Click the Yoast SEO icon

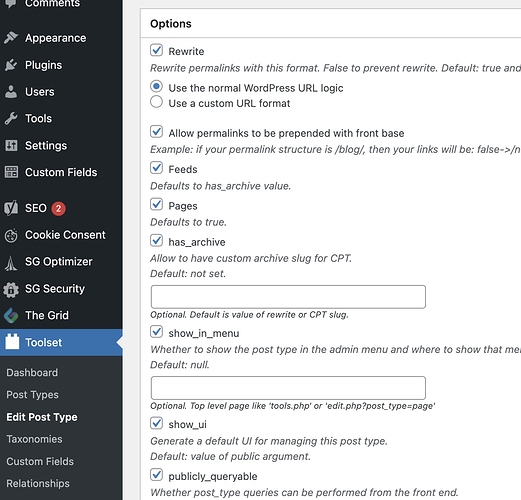(x=11, y=208)
